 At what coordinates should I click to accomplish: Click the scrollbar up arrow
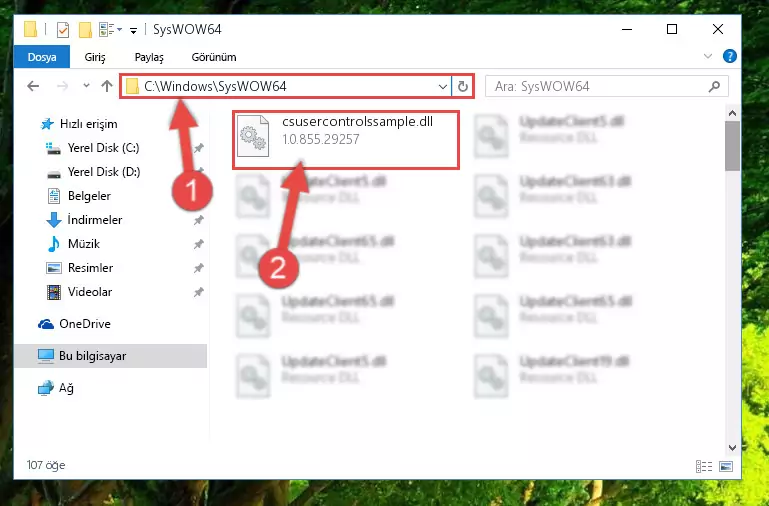coord(732,113)
